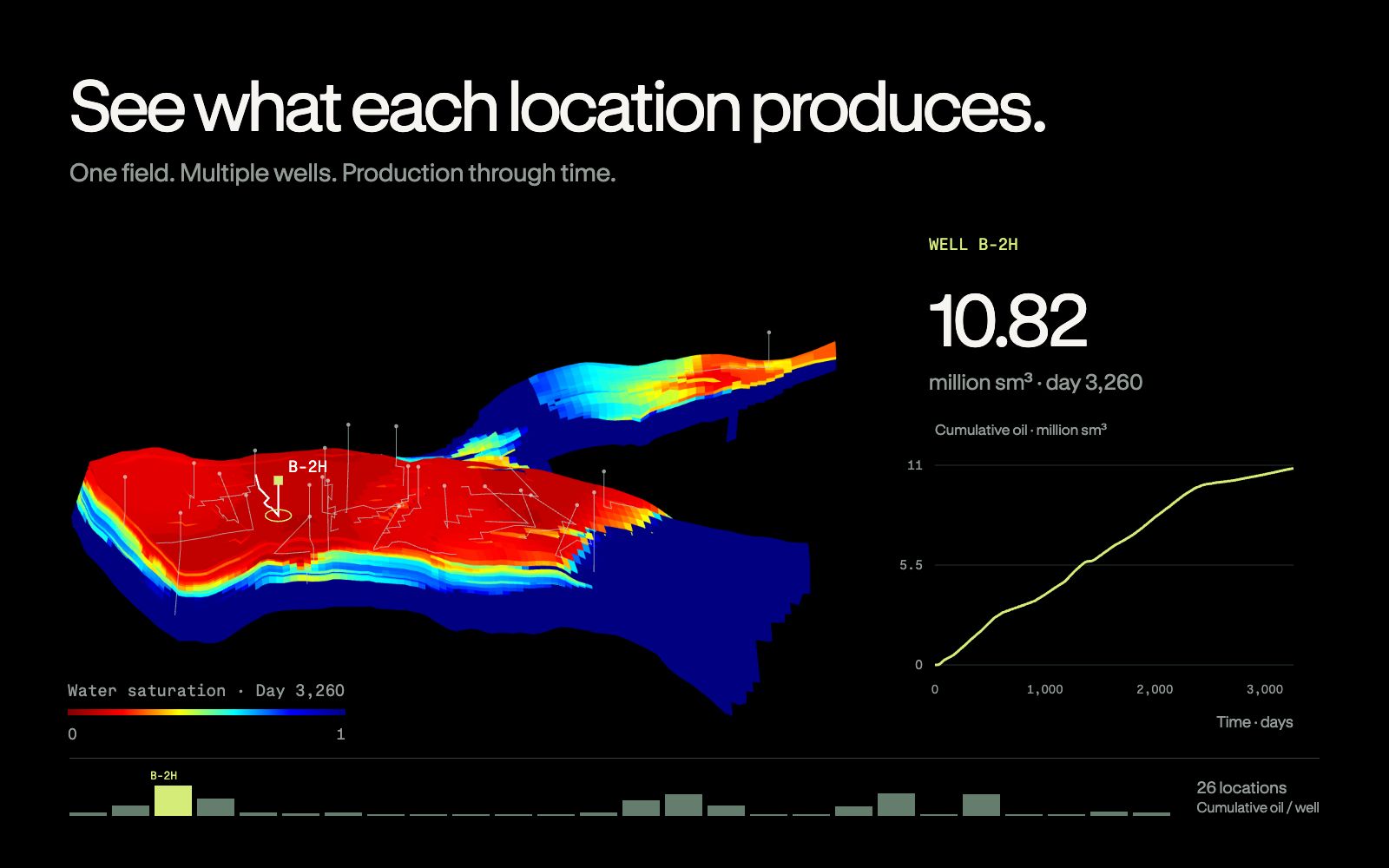Select the large "10.82" production value
1389x868 pixels.
1007,320
